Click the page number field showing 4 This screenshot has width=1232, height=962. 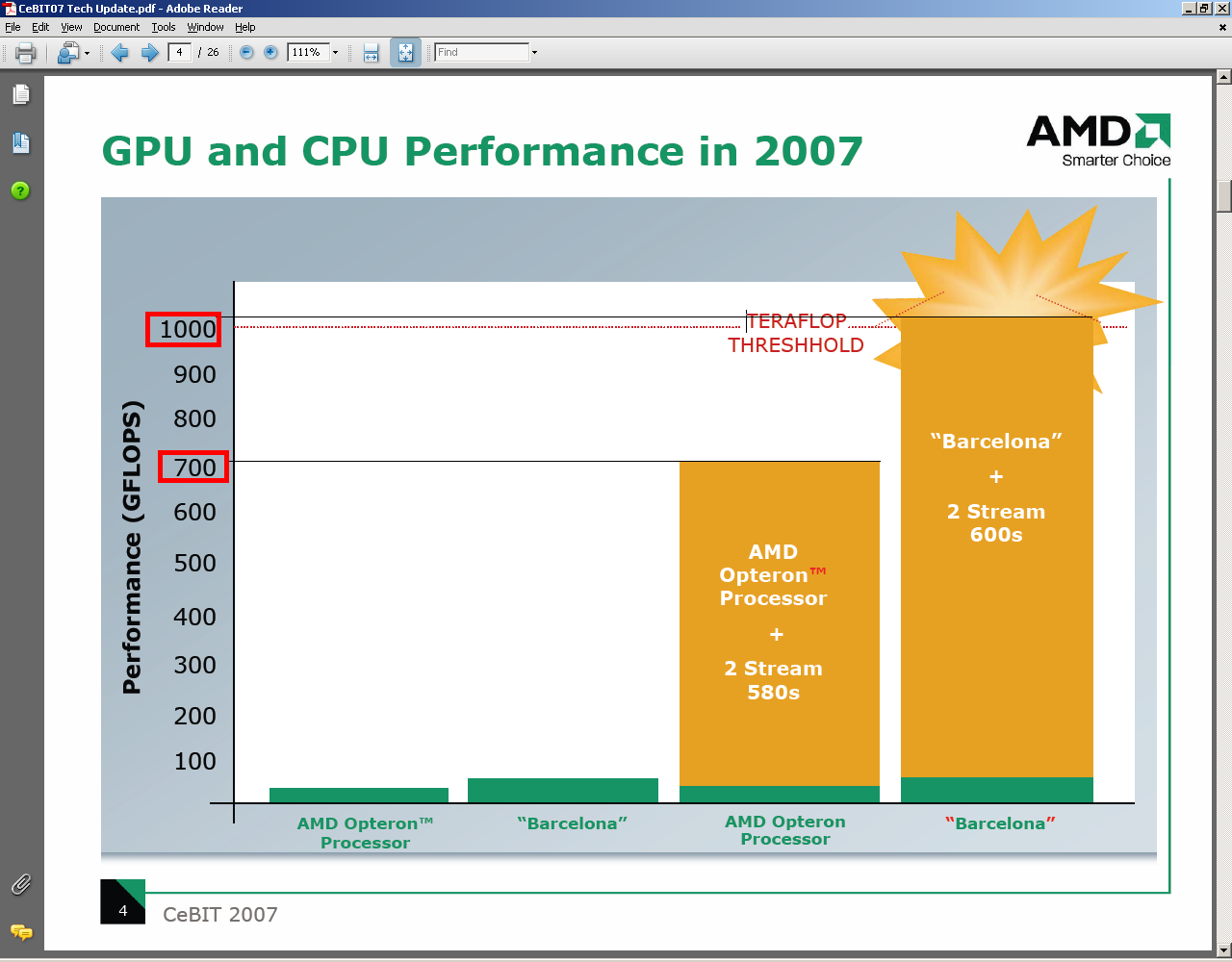[x=180, y=52]
